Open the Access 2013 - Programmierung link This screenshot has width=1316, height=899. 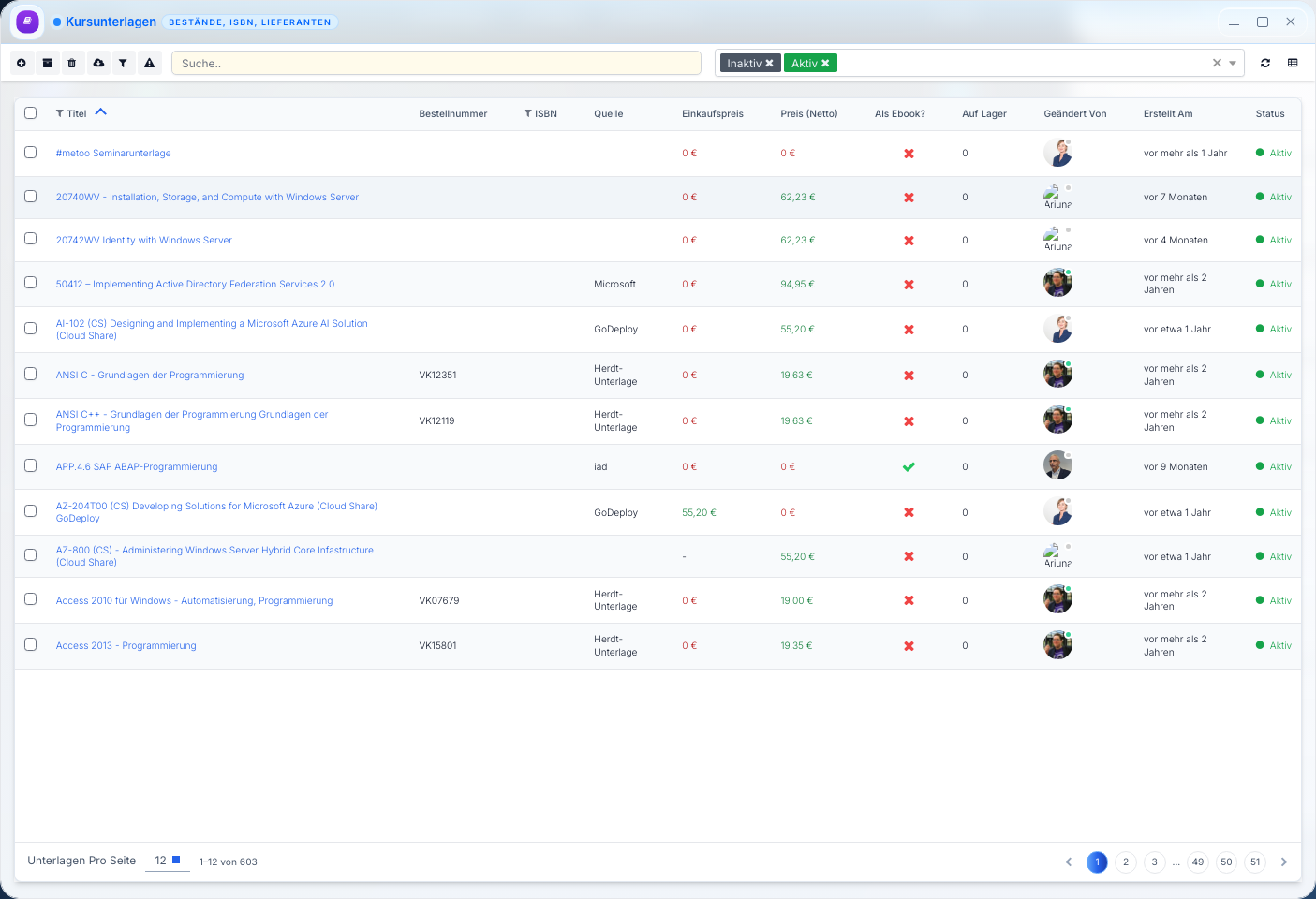126,646
